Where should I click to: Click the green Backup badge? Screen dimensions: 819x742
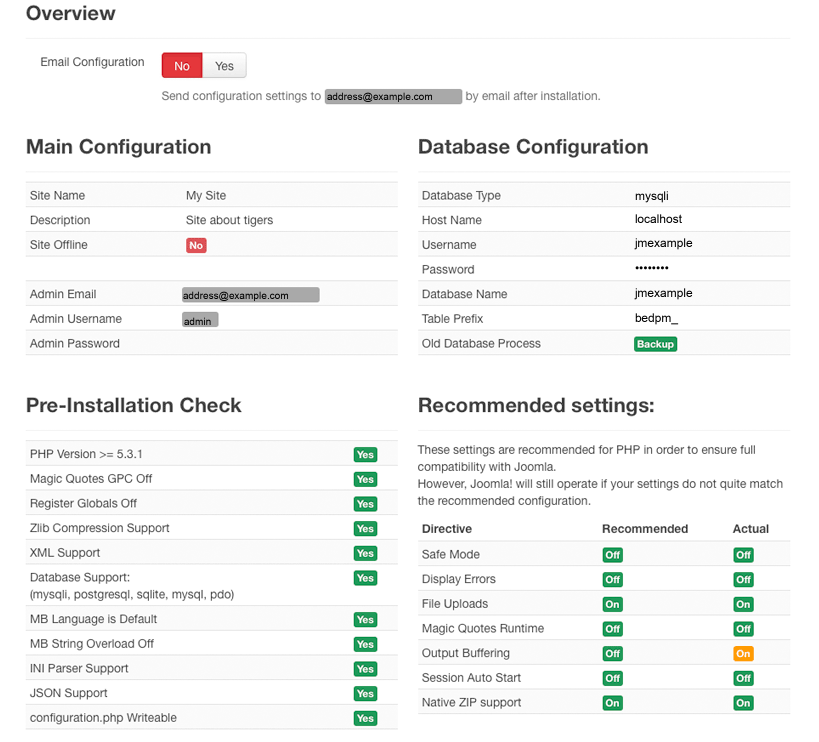[x=655, y=344]
